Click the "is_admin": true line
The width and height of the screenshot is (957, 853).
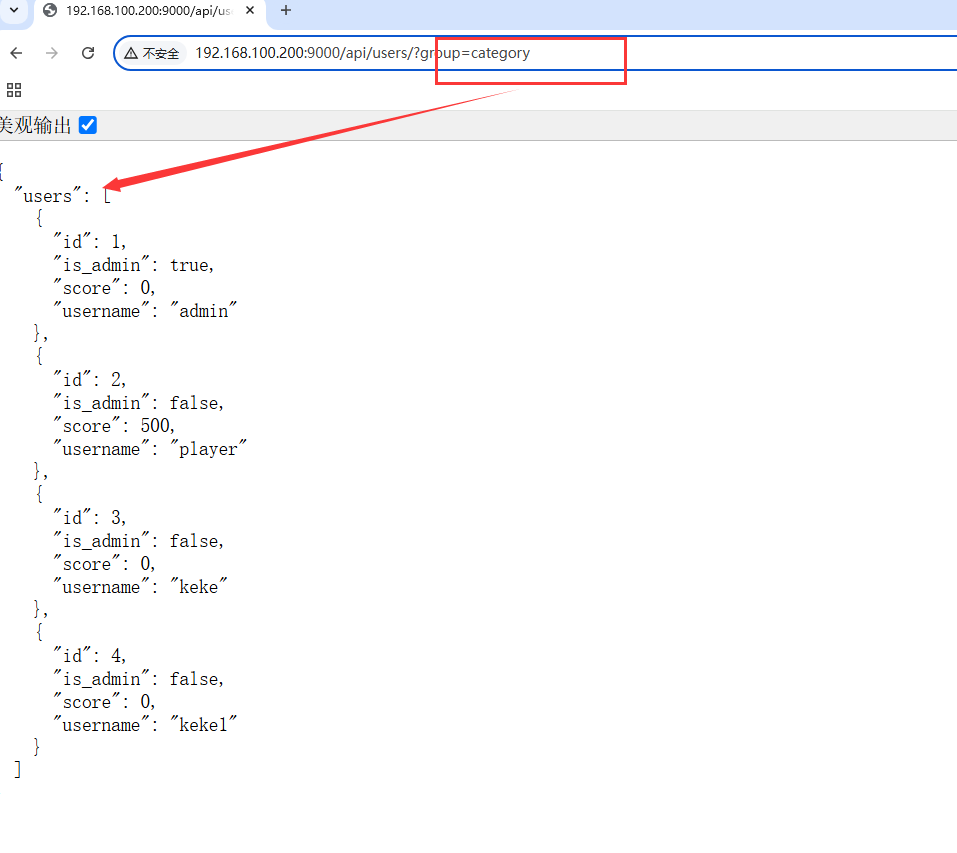(x=134, y=265)
